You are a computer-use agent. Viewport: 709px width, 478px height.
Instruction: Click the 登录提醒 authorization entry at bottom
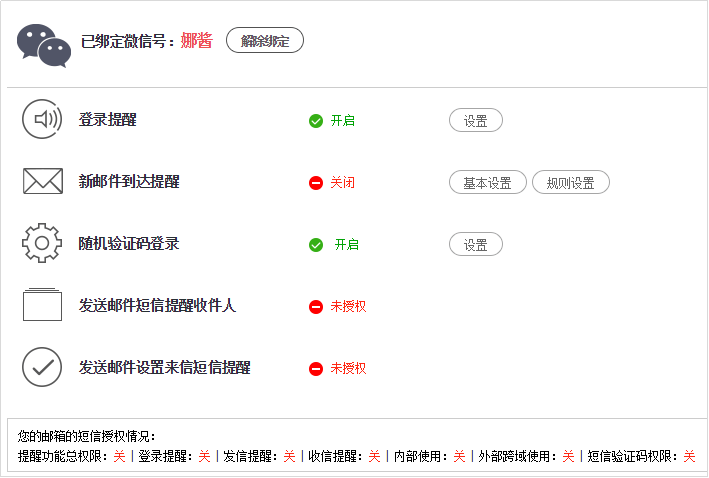(174, 456)
